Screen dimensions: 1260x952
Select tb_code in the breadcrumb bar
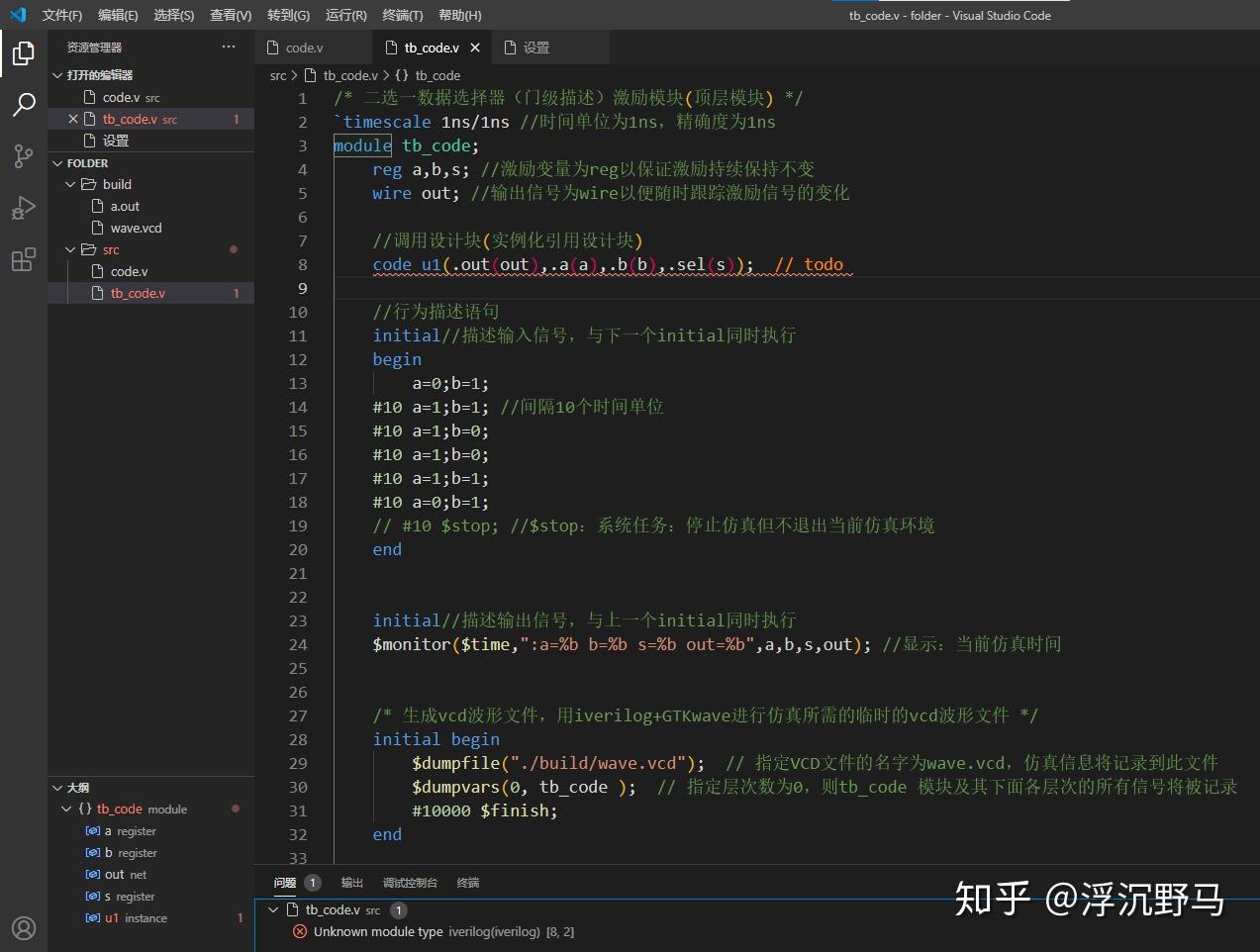pos(436,75)
